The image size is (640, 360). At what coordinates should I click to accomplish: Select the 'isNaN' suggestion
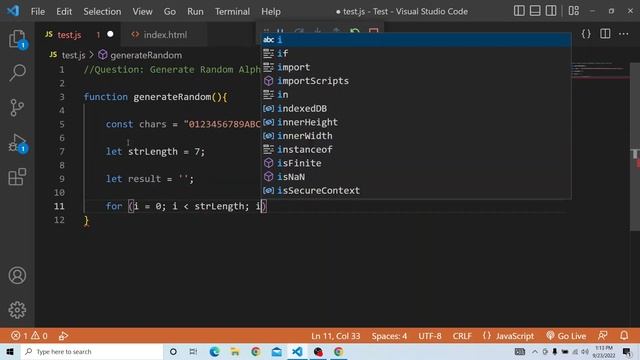click(x=416, y=177)
